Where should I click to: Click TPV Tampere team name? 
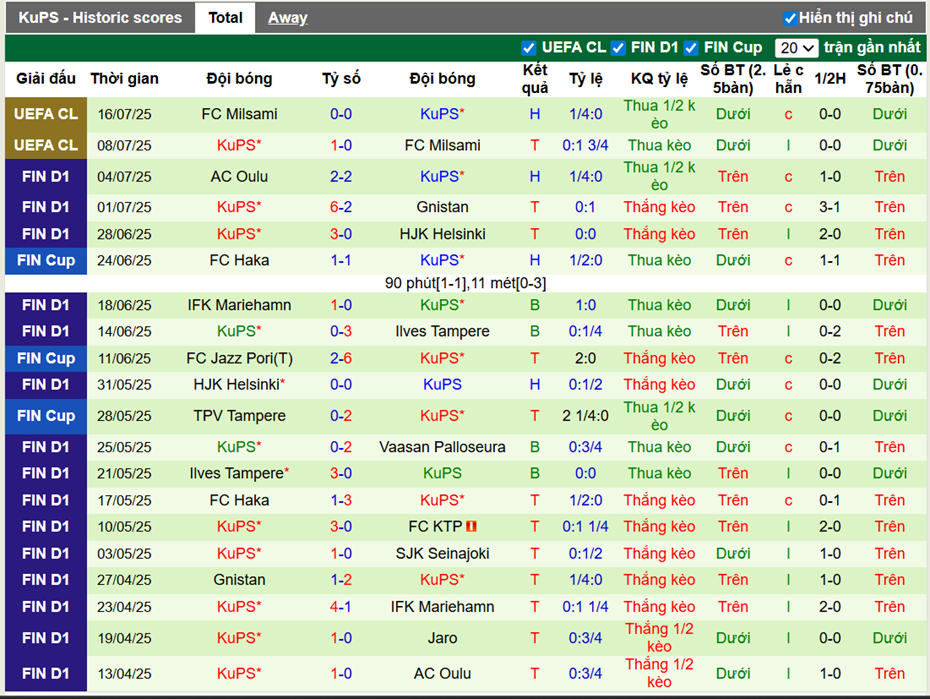(x=240, y=416)
